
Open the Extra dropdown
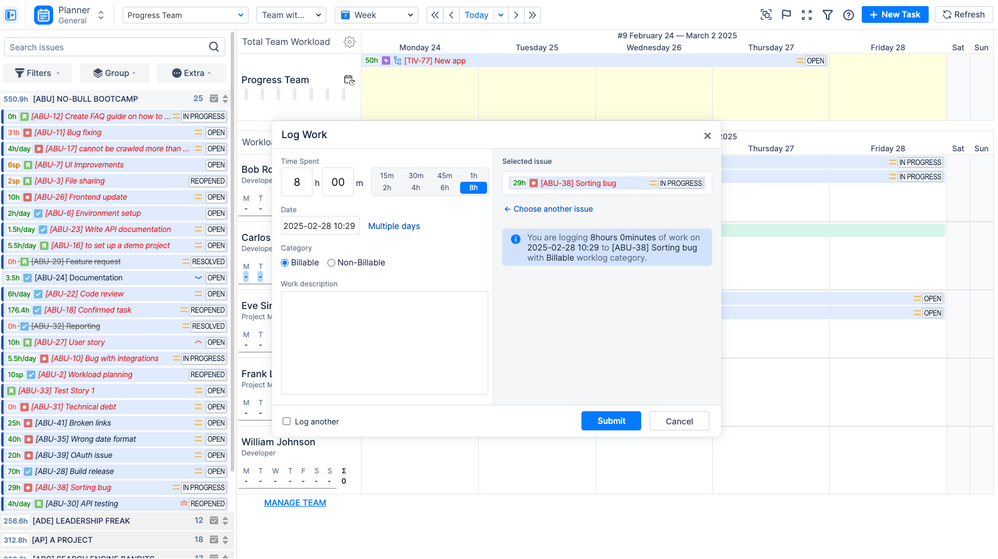point(192,73)
